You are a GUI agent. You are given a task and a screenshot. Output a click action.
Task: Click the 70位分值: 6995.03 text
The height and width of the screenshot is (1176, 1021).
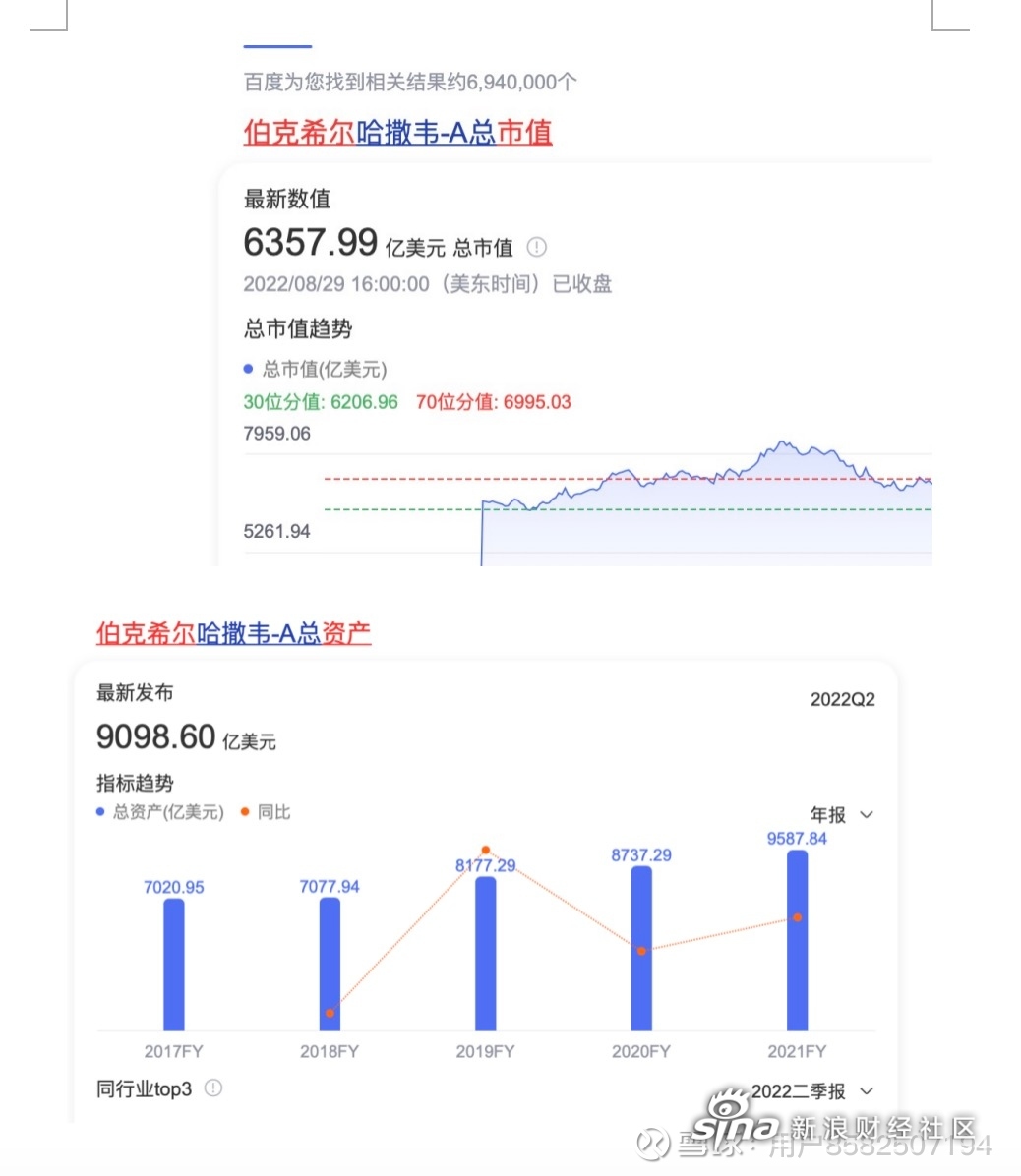coord(494,402)
